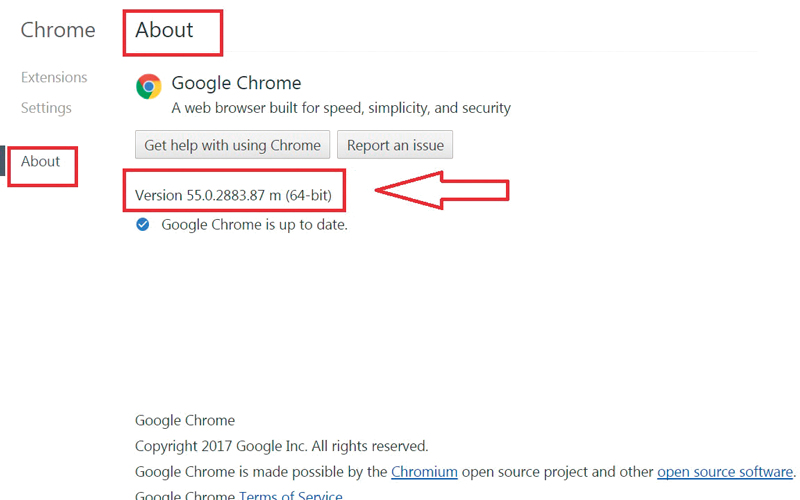Click the 'speed, simplicity, and security' tagline

(341, 108)
